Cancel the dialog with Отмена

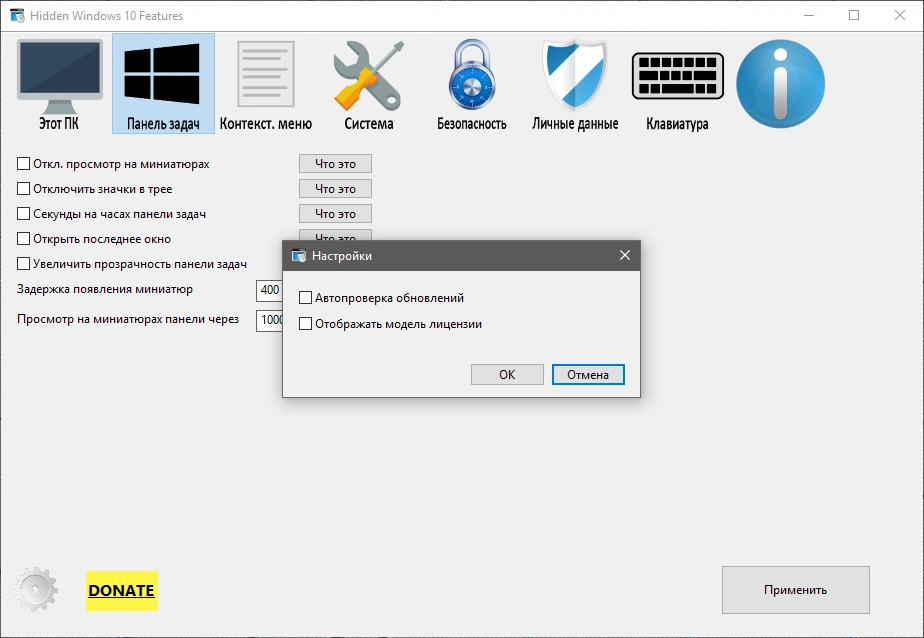(588, 375)
